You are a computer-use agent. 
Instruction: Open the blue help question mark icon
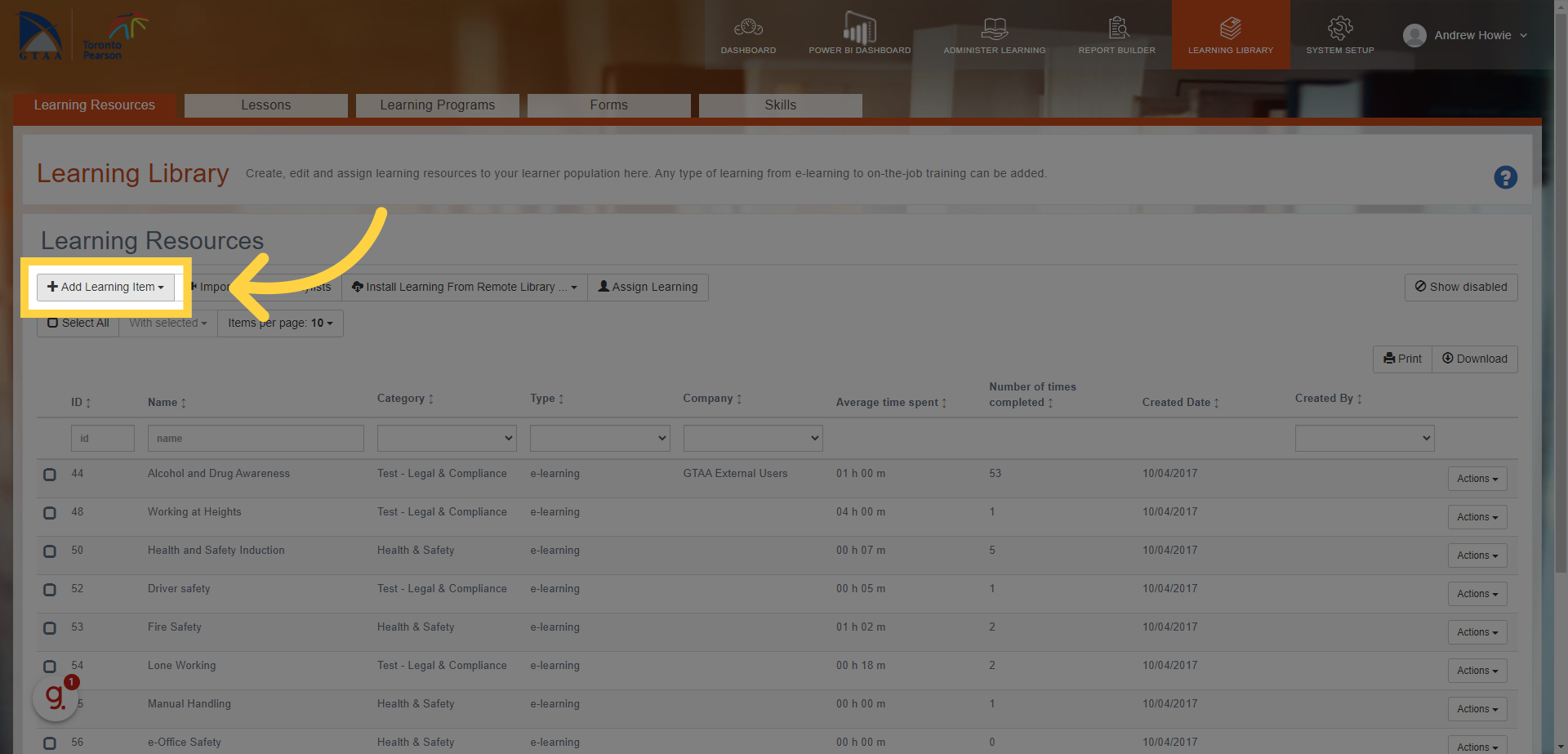click(x=1505, y=177)
